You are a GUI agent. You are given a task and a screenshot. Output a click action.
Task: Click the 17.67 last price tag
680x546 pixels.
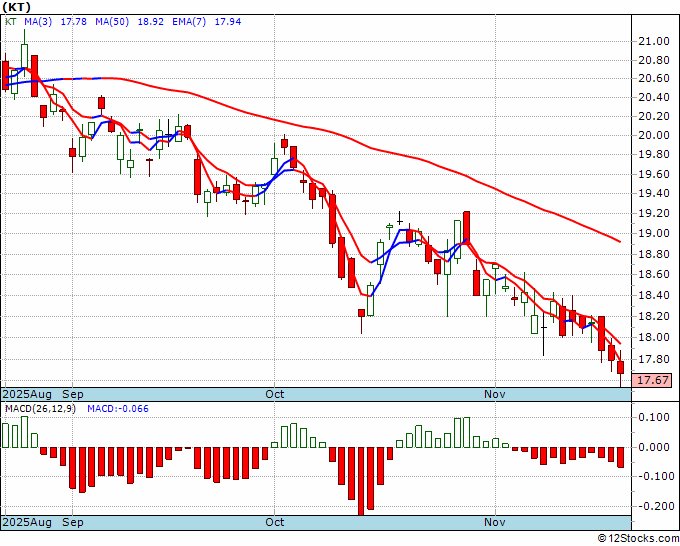[652, 380]
